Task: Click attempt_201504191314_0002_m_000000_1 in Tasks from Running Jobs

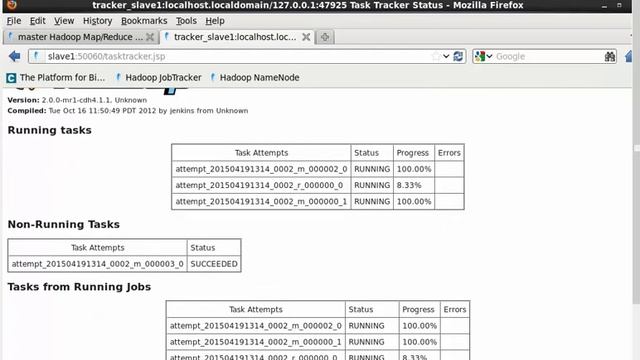Action: click(256, 342)
